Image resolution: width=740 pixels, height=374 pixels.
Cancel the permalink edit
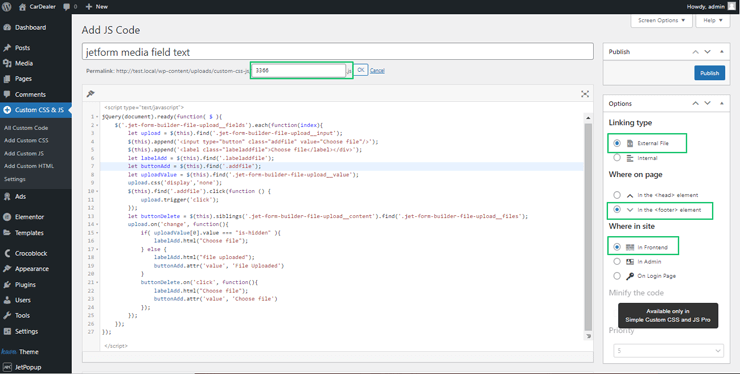377,70
